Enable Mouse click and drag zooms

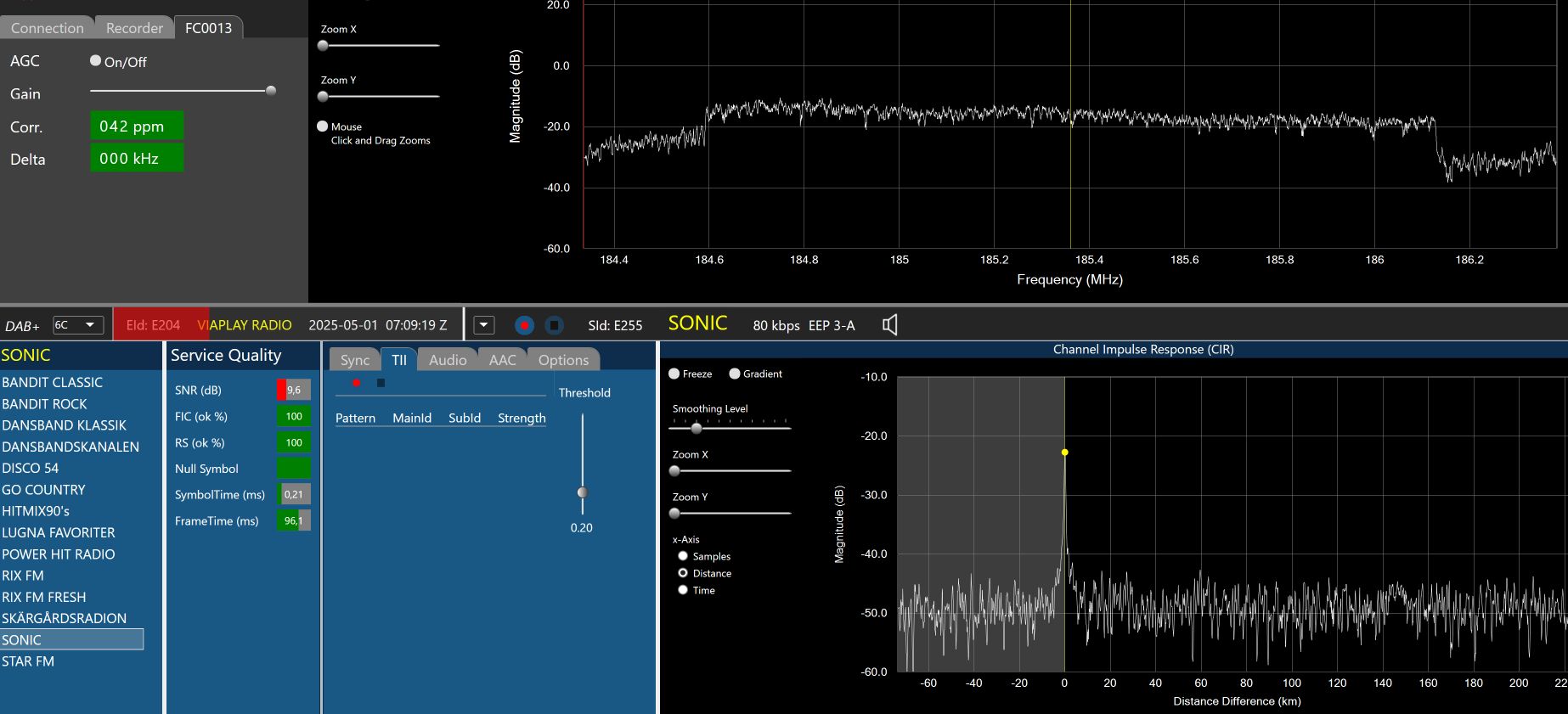pyautogui.click(x=323, y=126)
